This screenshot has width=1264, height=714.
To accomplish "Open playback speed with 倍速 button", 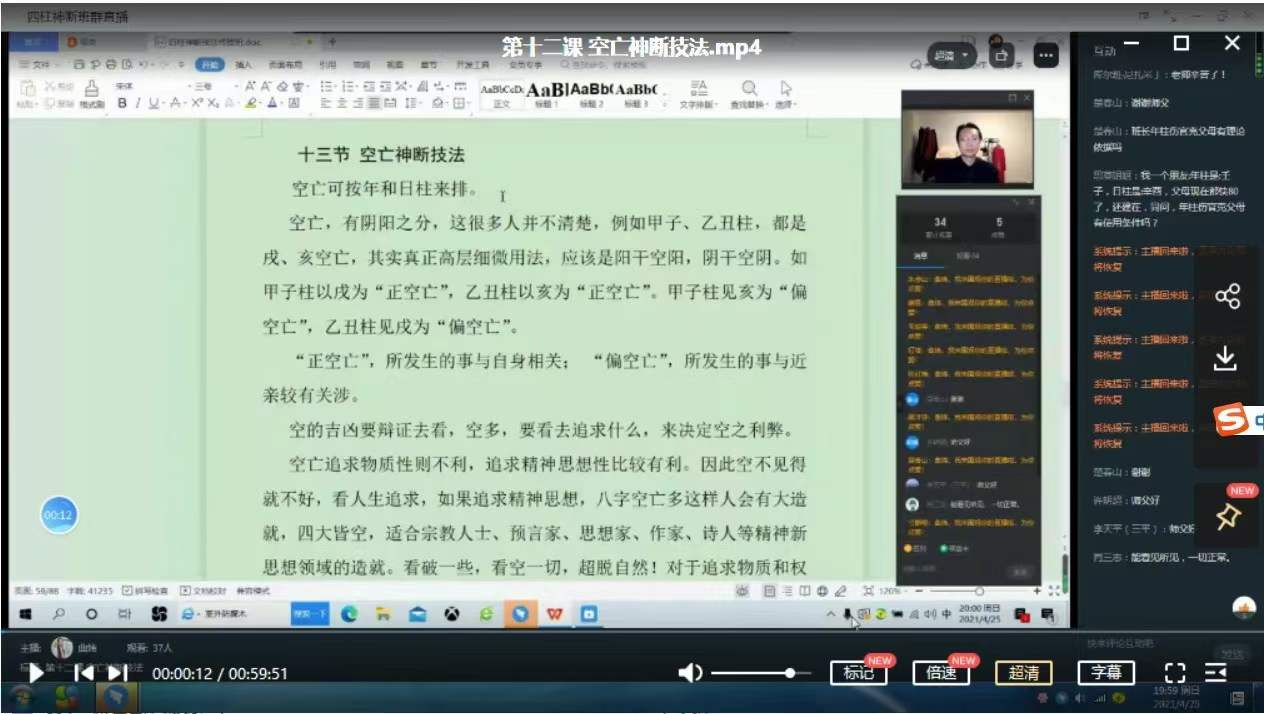I will click(941, 673).
